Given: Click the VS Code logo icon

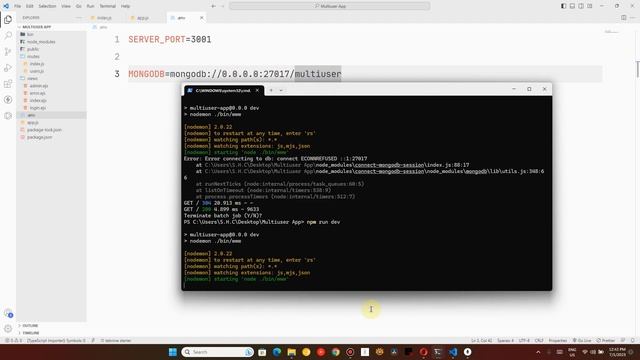Looking at the screenshot, I should (6, 6).
